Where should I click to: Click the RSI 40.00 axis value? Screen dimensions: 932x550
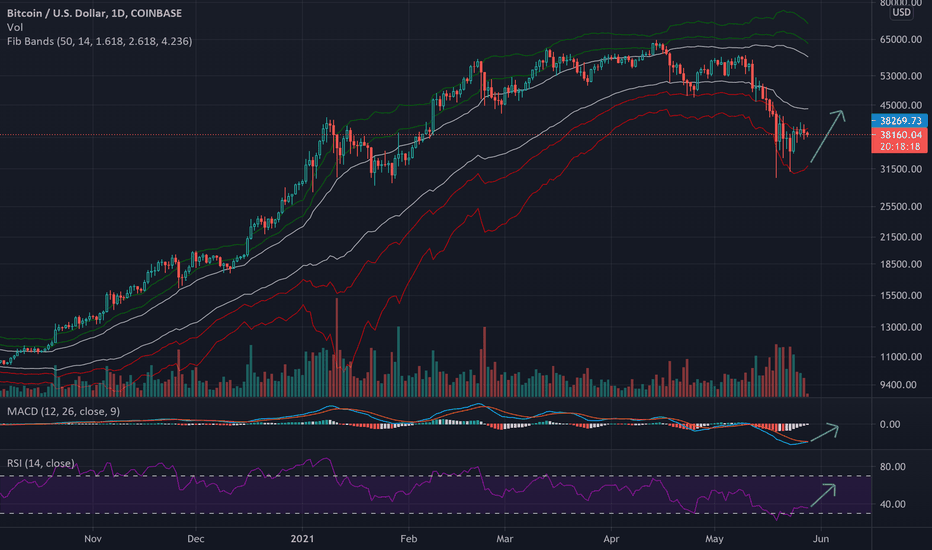pyautogui.click(x=893, y=504)
